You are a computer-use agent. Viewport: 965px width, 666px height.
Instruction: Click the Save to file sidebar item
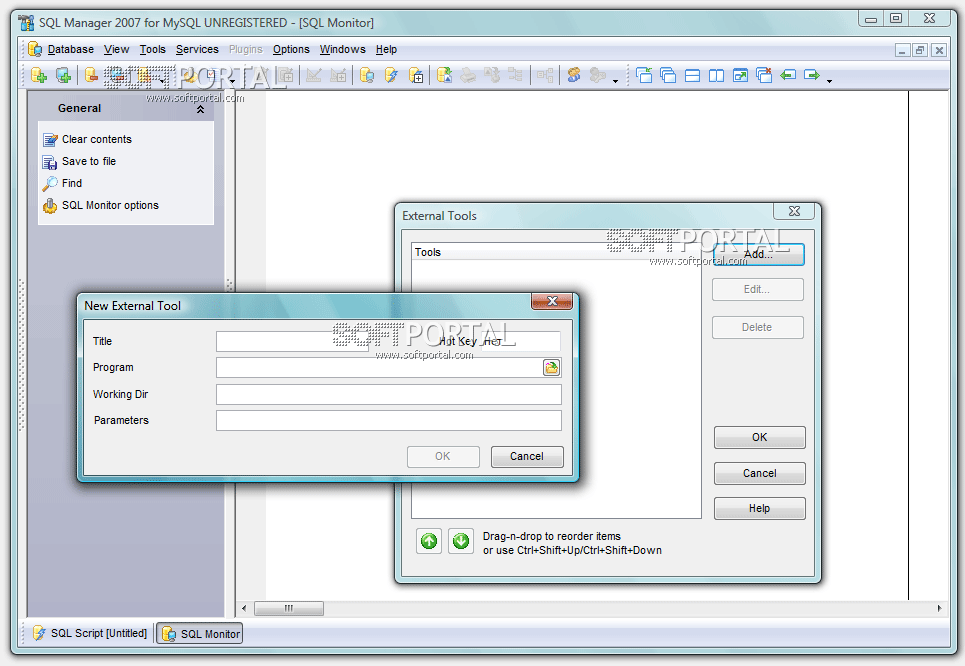[79, 162]
